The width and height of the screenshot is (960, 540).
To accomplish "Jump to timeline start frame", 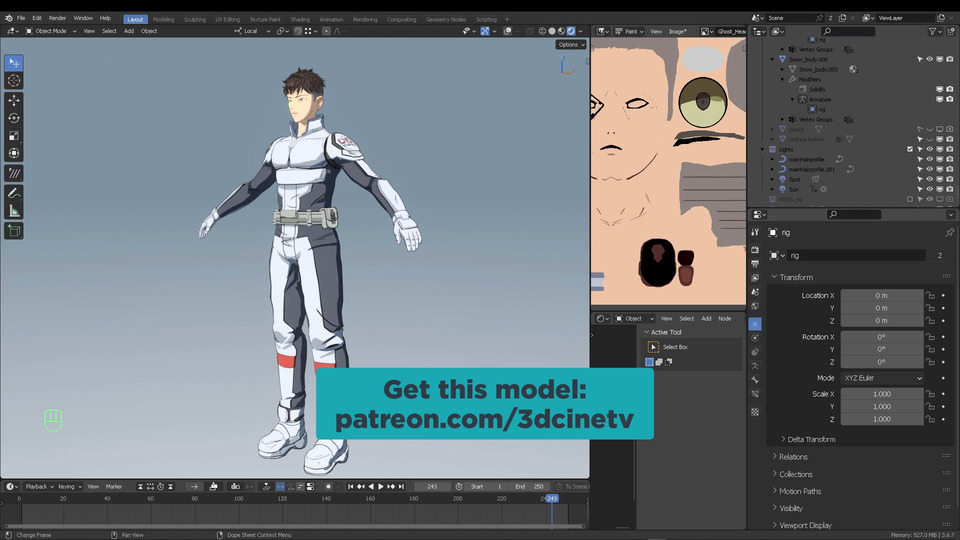I will coord(350,487).
